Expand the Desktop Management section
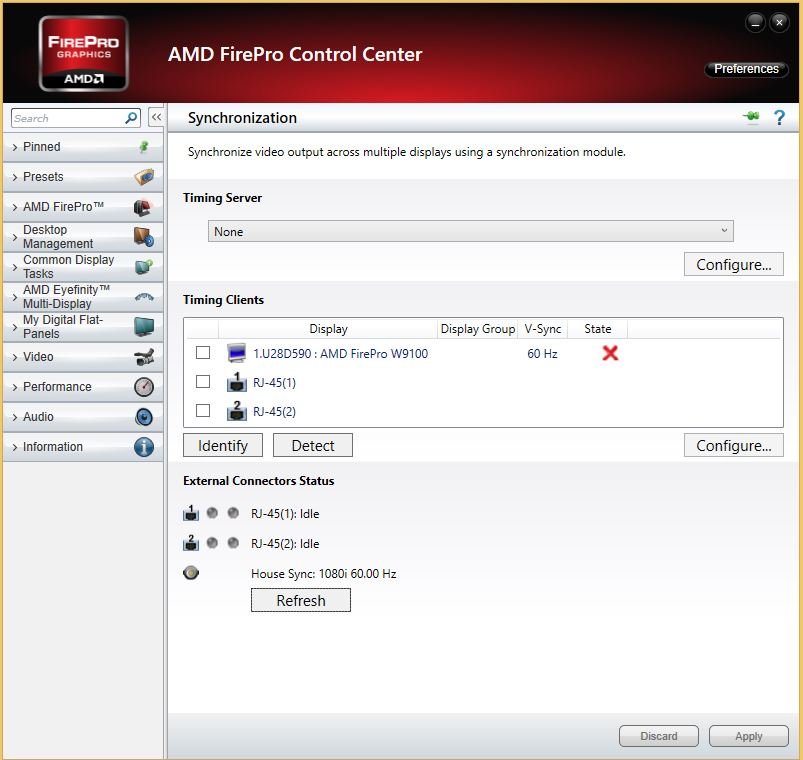The image size is (803, 760). (x=83, y=237)
